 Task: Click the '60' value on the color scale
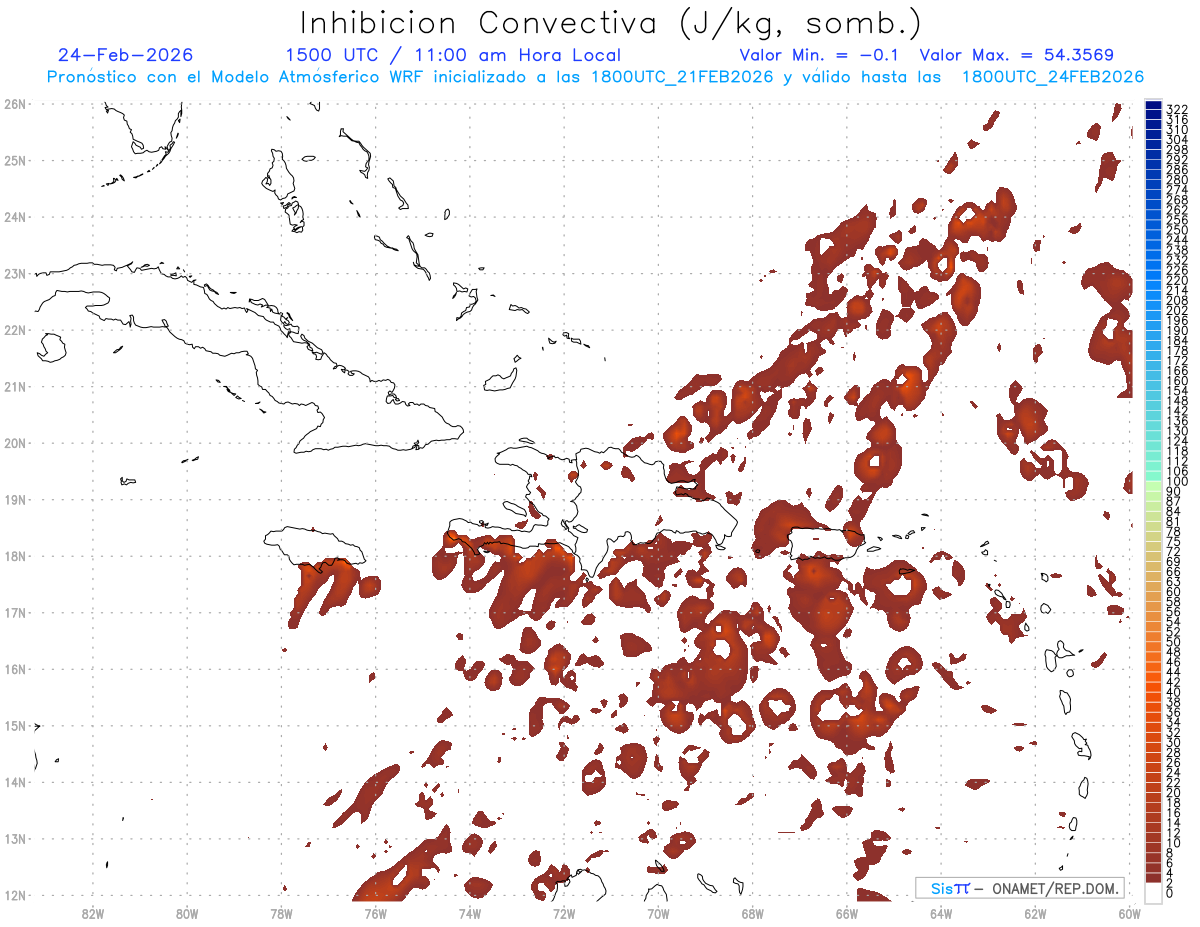[x=1174, y=592]
